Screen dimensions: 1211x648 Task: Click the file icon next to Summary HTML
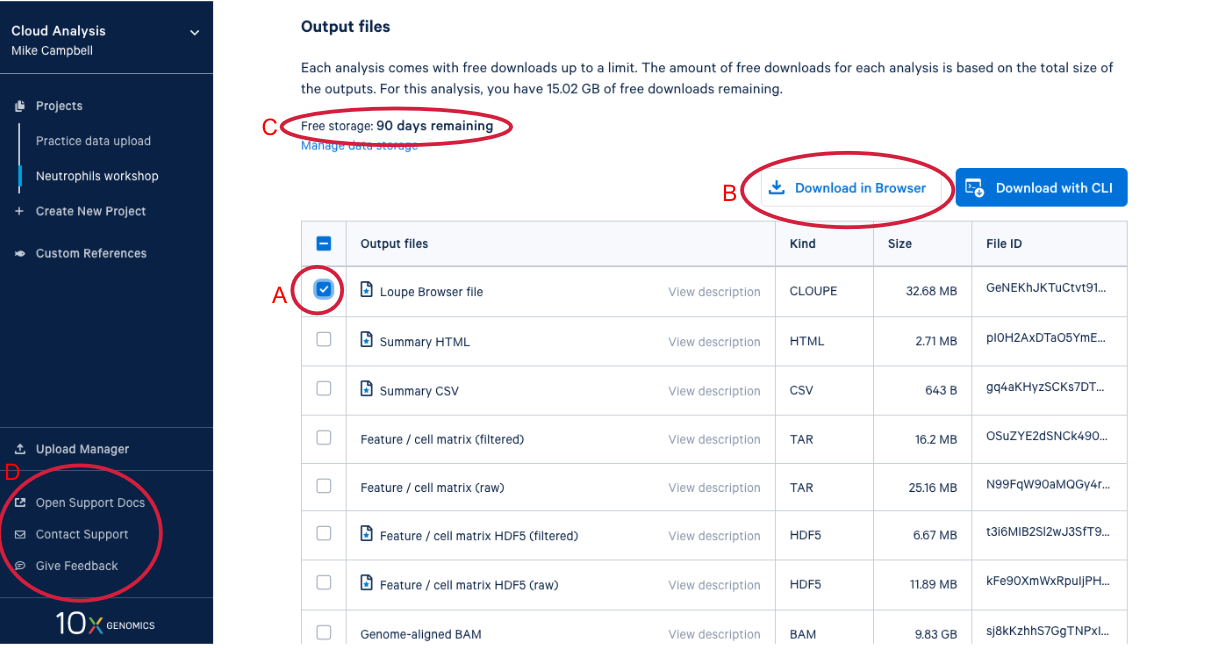pos(366,340)
